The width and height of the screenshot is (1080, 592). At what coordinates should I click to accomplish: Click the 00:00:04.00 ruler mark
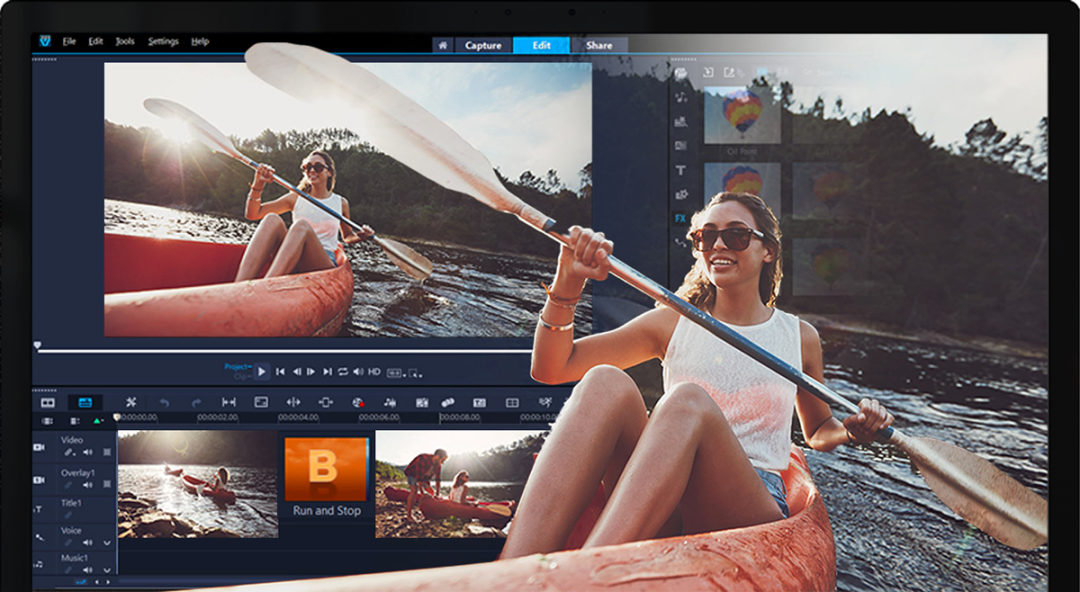[x=298, y=418]
